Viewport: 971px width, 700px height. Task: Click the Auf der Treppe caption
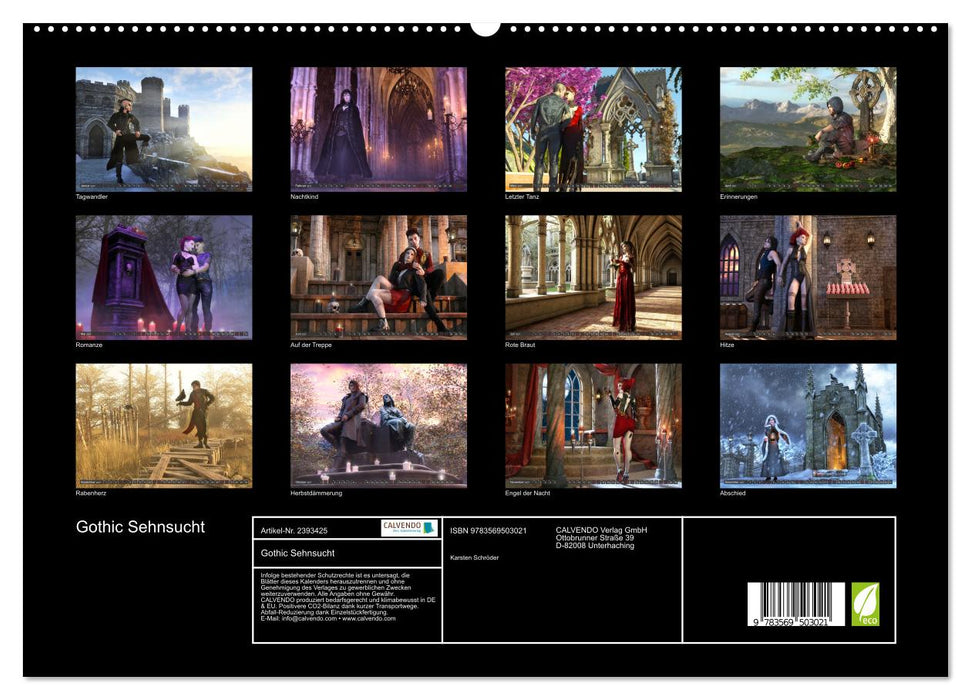[311, 344]
